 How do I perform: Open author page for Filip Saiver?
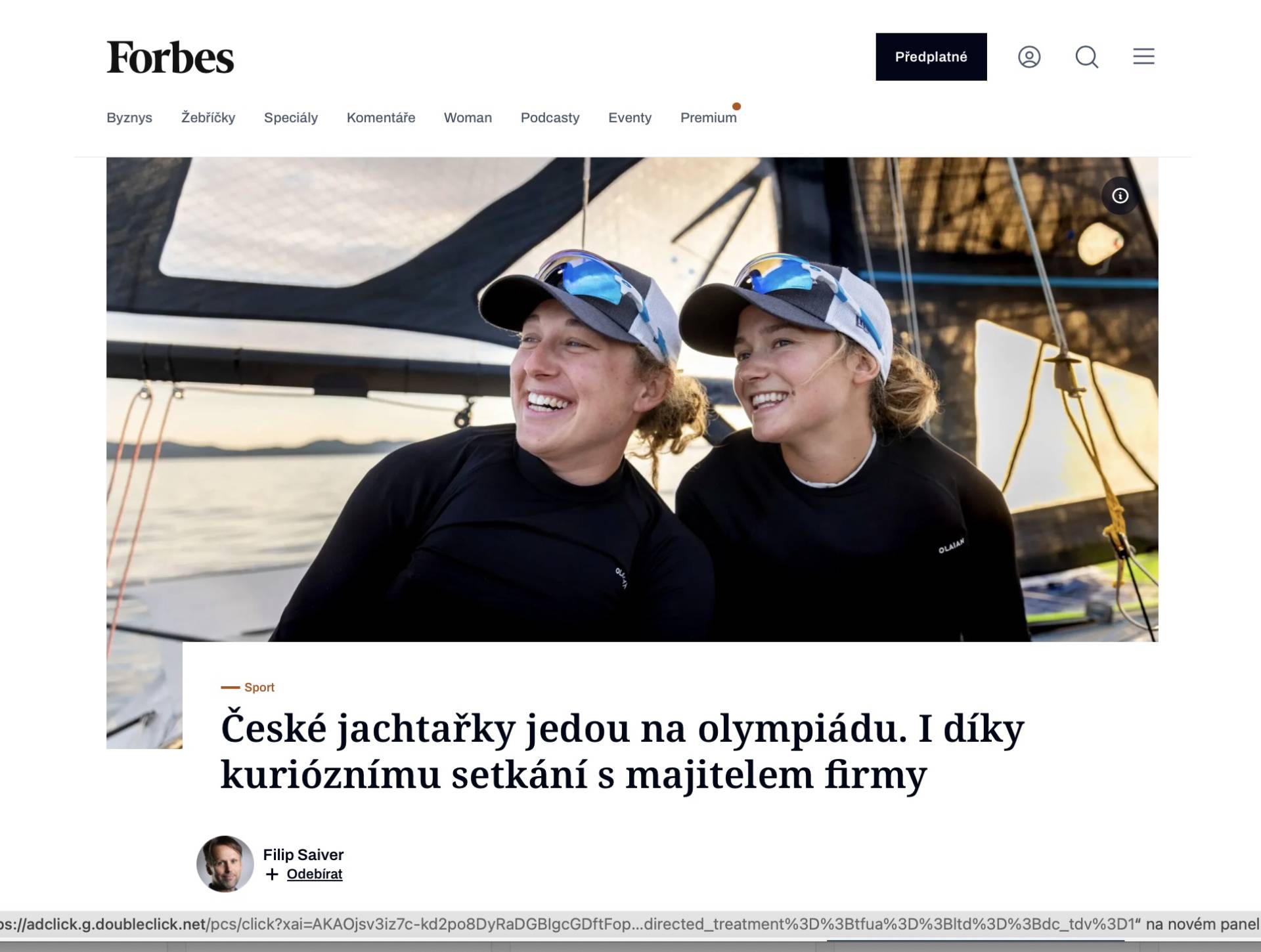coord(303,855)
